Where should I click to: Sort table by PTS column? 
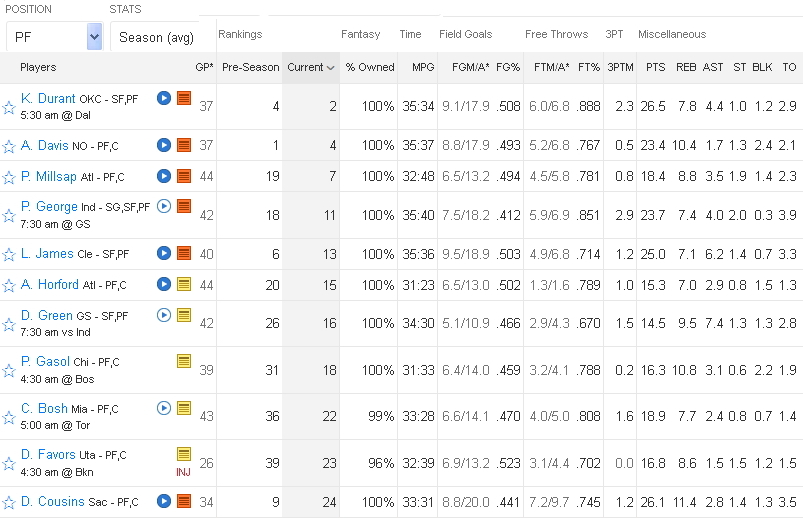tap(655, 67)
